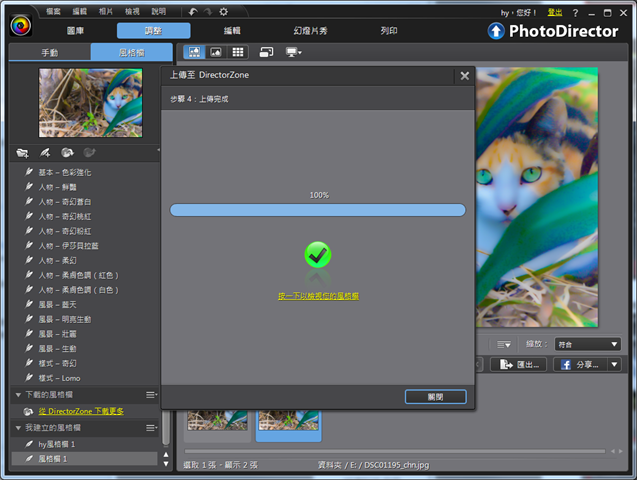637x480 pixels.
Task: Select the 風格檔 tab
Action: pos(132,53)
